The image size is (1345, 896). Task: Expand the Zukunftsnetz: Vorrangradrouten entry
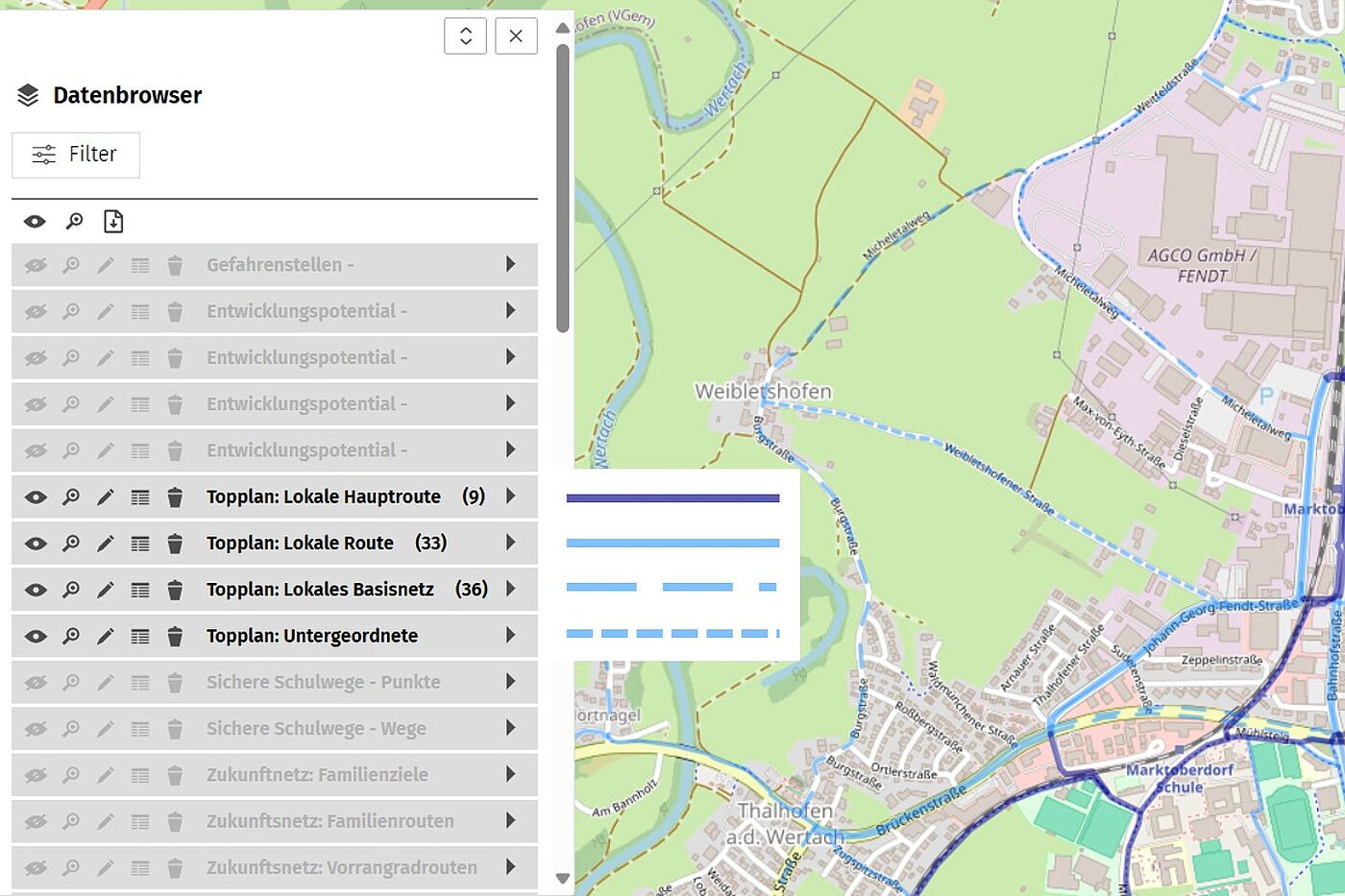[511, 867]
